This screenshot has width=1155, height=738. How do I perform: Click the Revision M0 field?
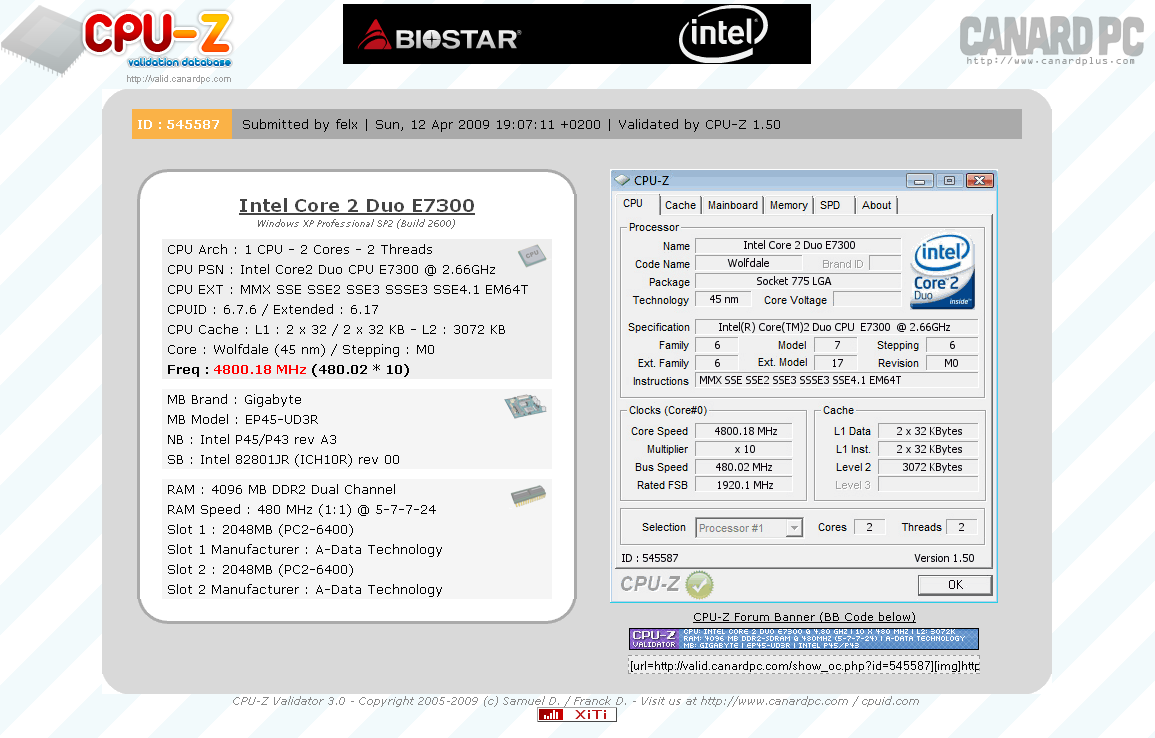(952, 363)
